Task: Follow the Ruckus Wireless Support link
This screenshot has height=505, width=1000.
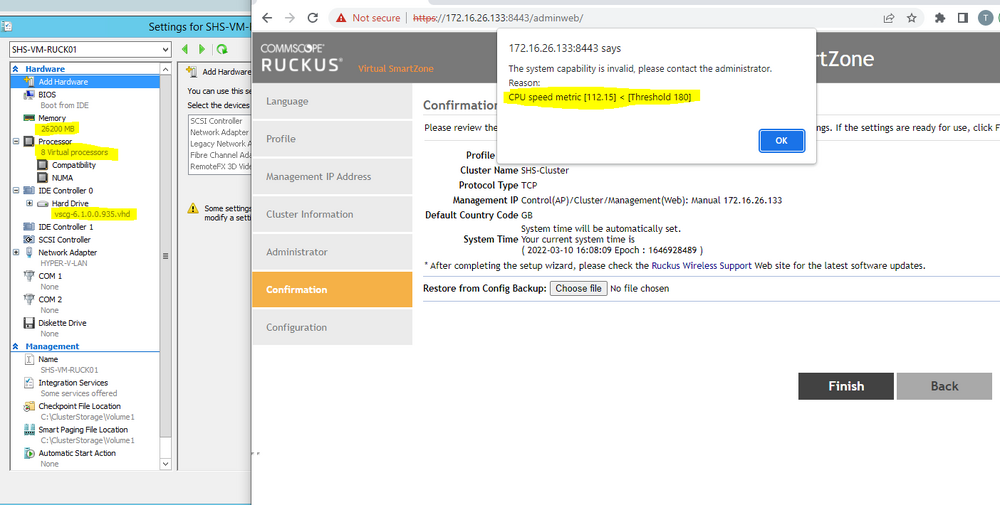Action: (x=701, y=266)
